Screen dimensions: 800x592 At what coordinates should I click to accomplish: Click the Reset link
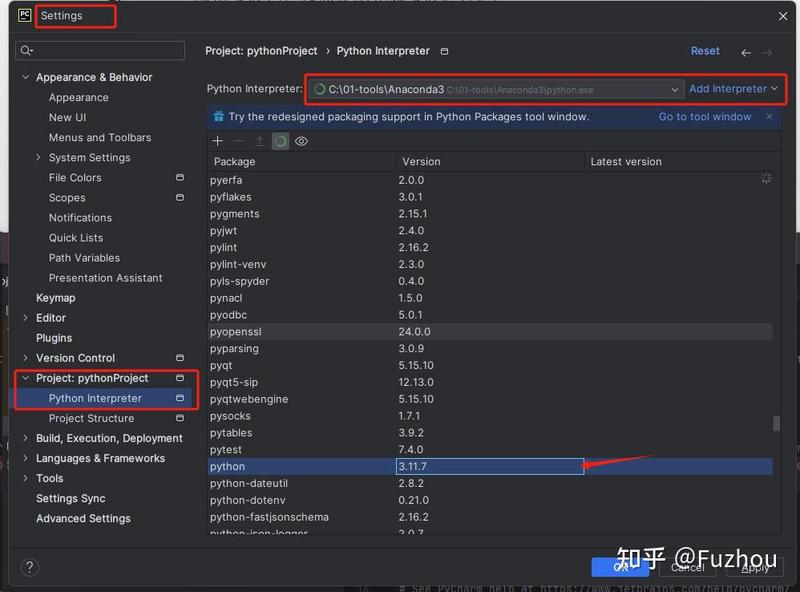pos(705,51)
